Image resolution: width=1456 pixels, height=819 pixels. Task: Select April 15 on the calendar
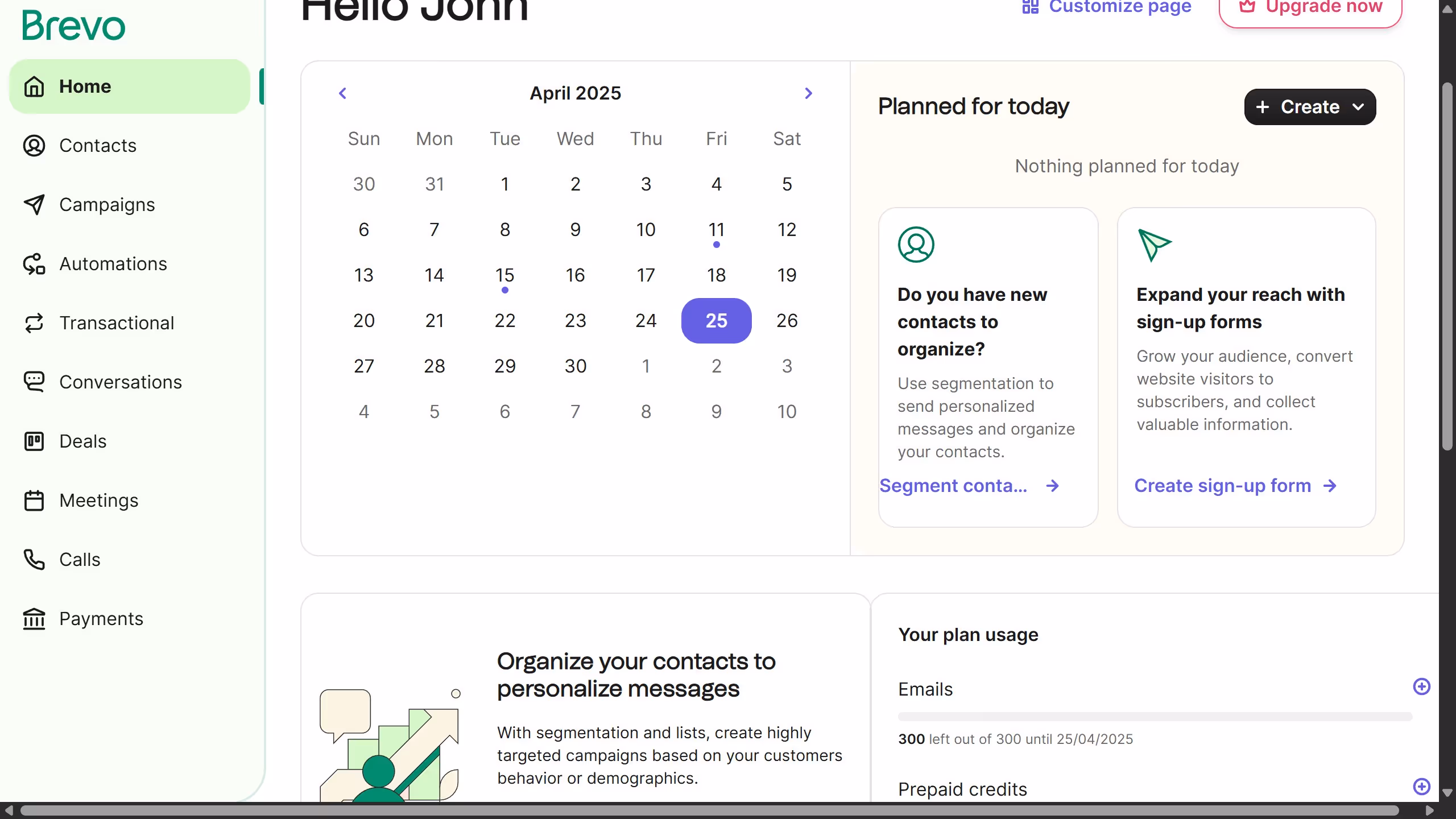click(504, 275)
